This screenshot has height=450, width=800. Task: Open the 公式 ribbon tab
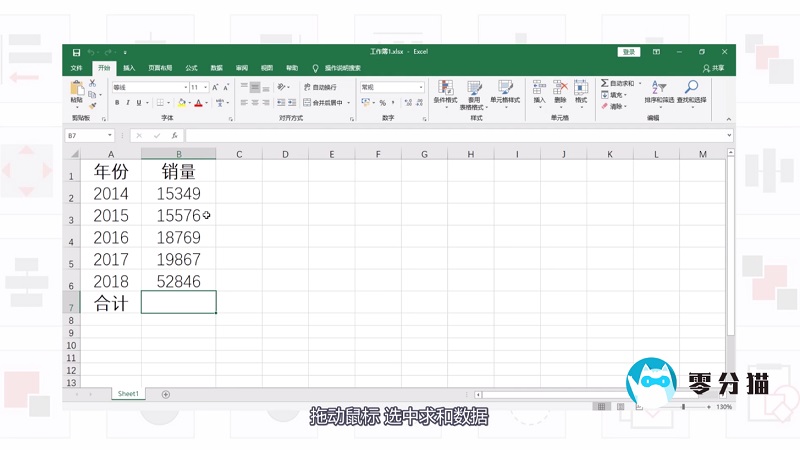(191, 68)
